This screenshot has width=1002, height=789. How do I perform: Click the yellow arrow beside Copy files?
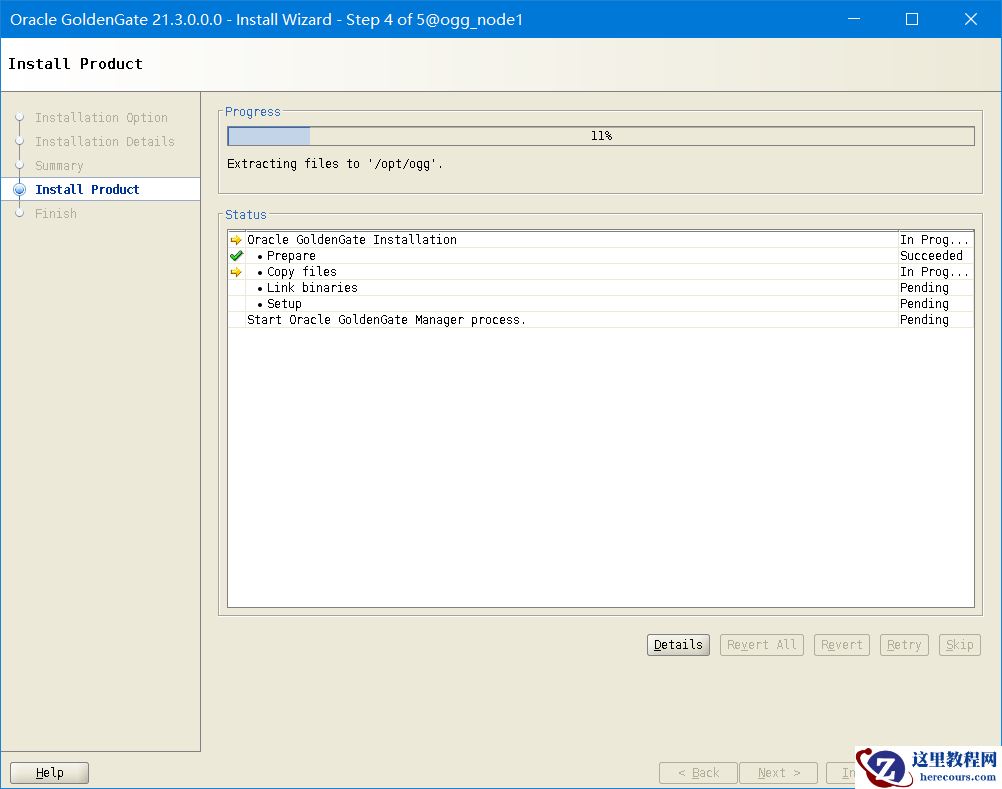(x=236, y=272)
